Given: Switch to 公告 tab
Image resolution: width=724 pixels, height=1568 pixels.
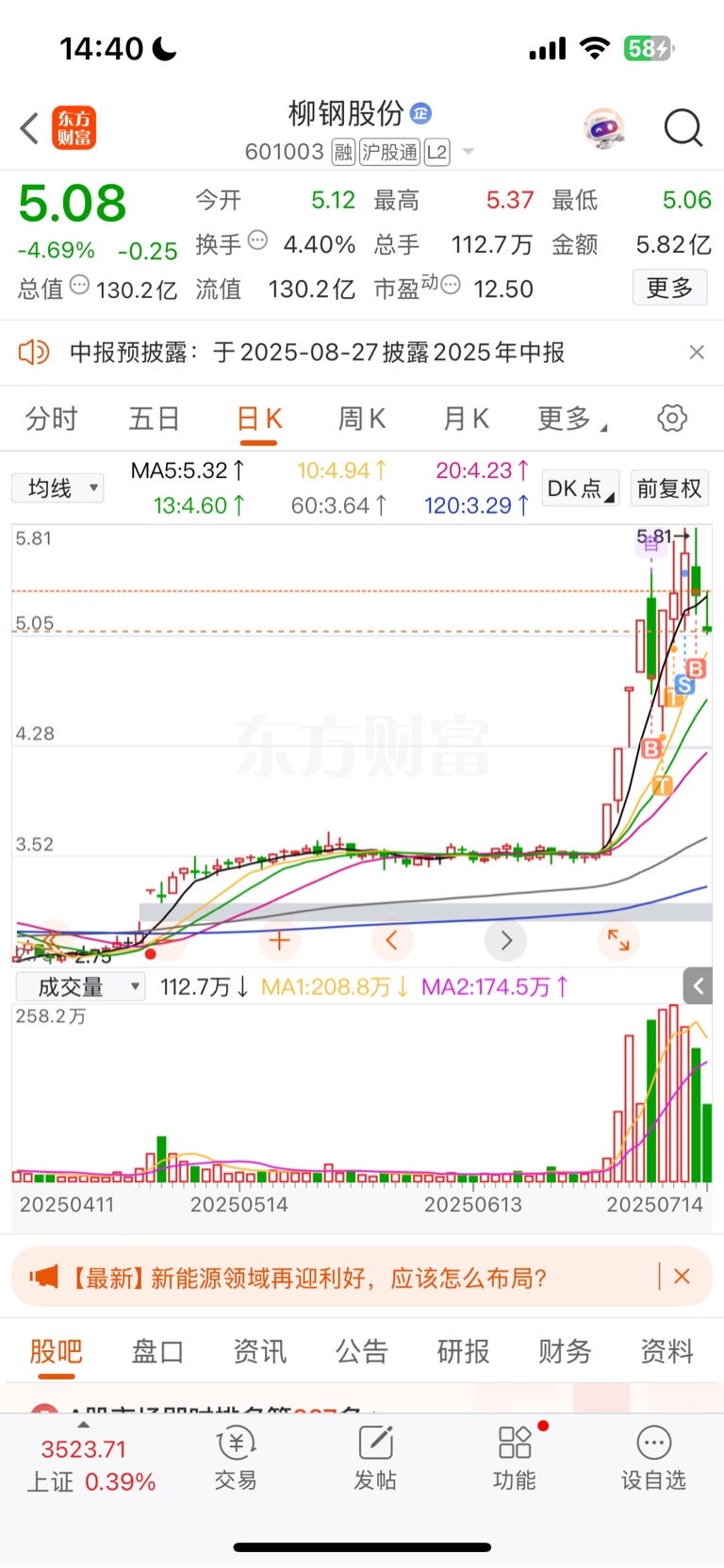Looking at the screenshot, I should pos(361,1352).
